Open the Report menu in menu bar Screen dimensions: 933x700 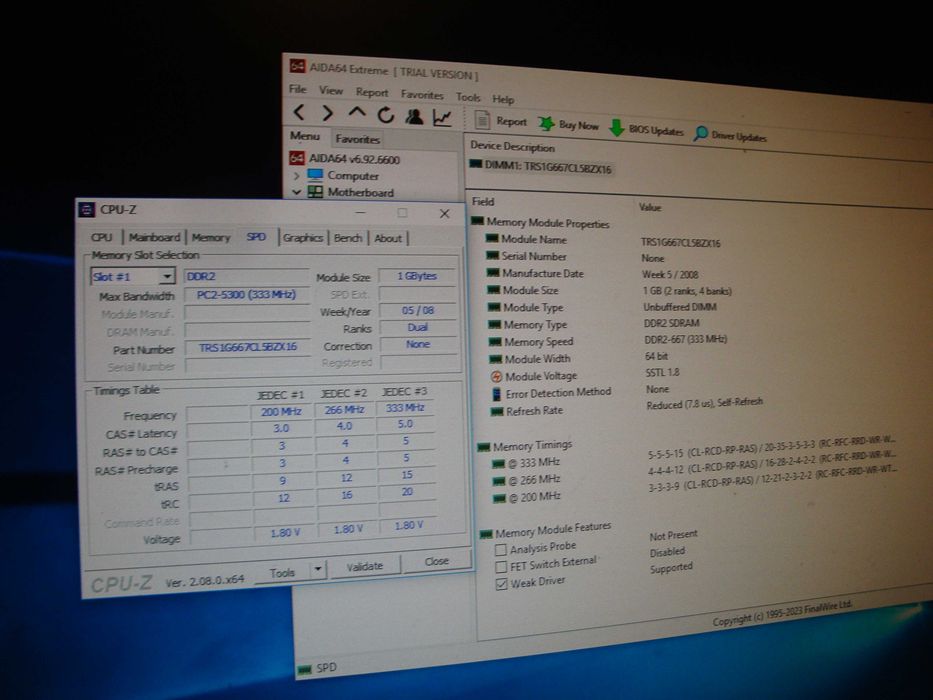(372, 92)
